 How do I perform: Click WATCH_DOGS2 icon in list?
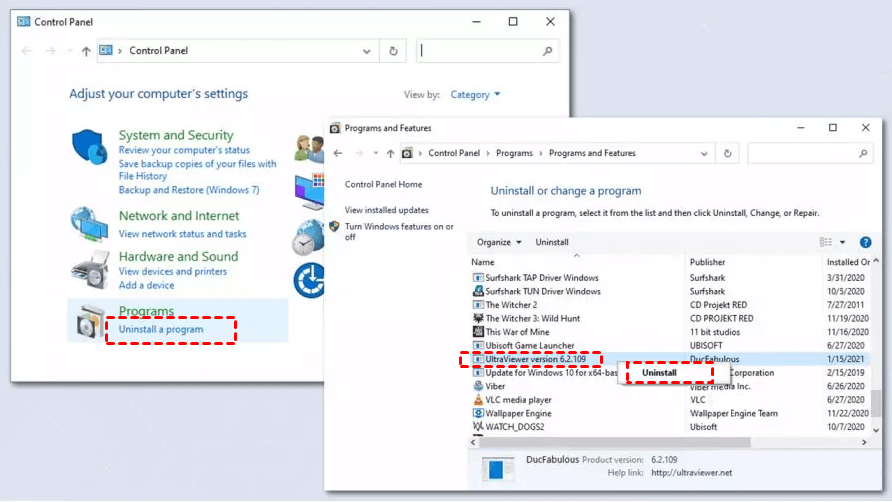[478, 426]
